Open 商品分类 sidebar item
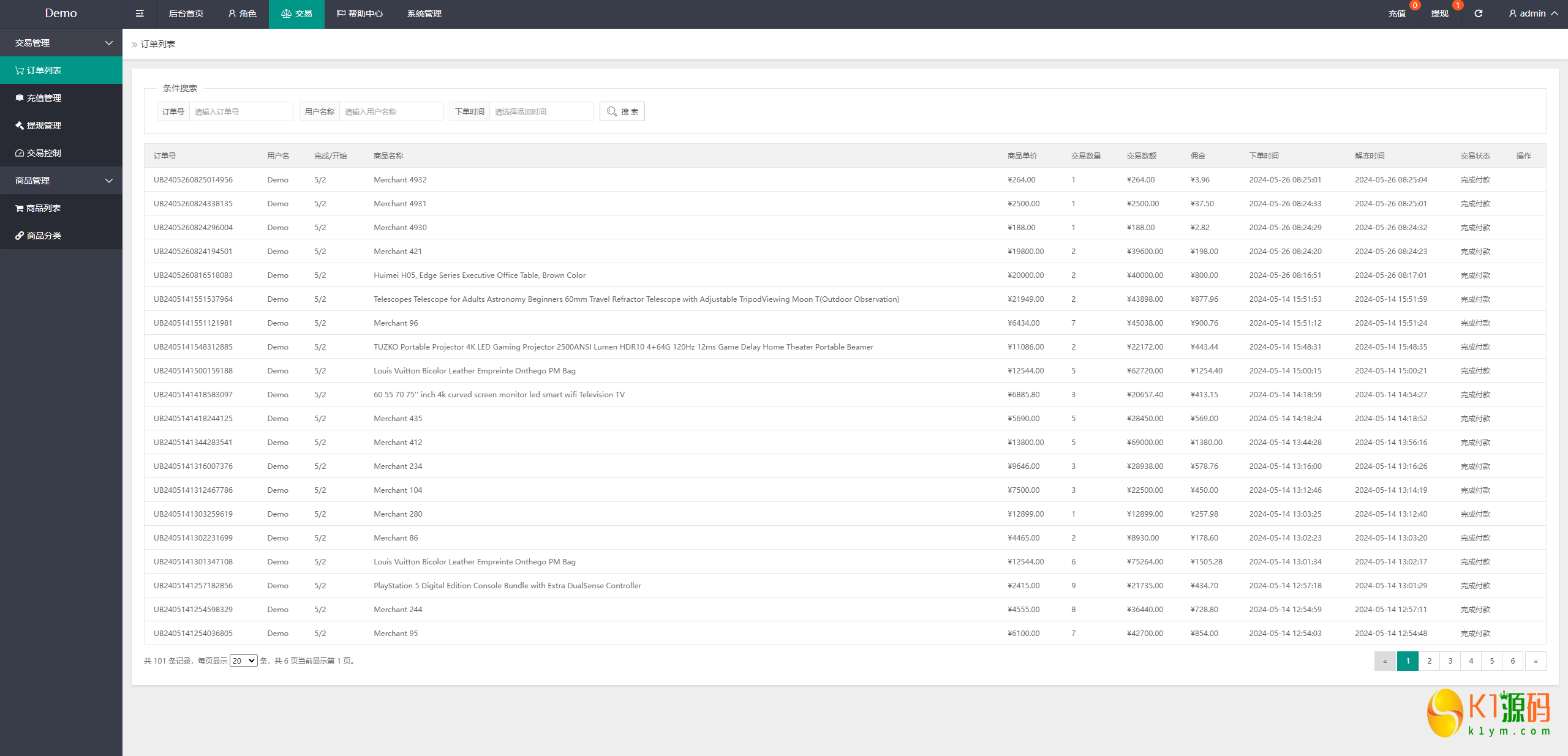The height and width of the screenshot is (756, 1568). [61, 236]
